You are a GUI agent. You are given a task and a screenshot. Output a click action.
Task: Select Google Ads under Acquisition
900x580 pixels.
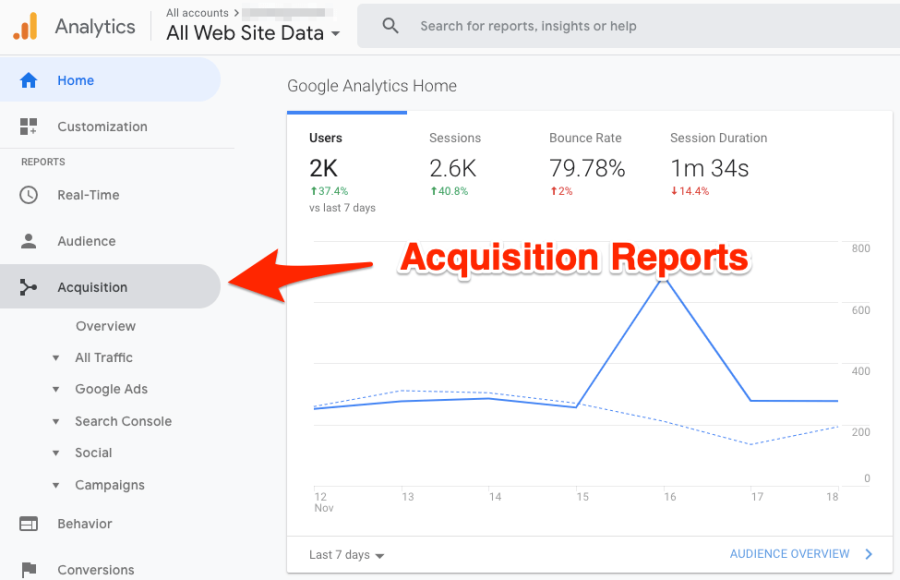coord(111,389)
